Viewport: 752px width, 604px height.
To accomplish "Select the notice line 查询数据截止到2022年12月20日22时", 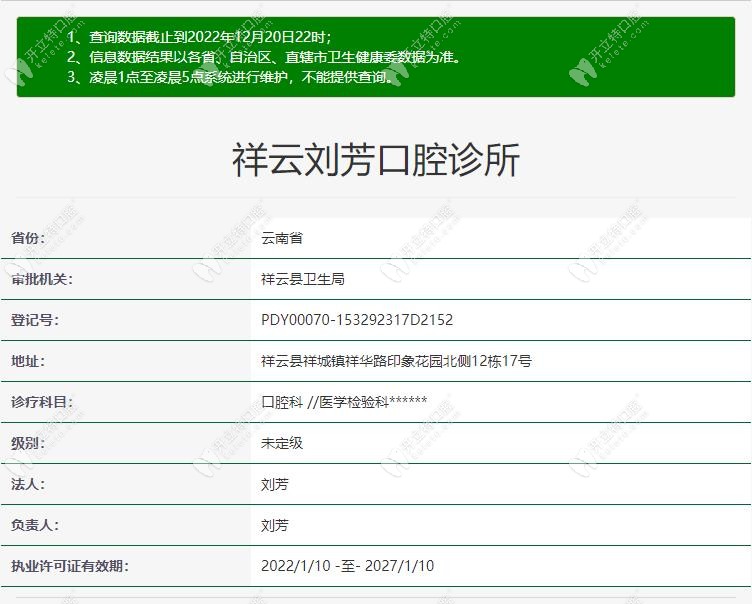I will click(x=199, y=37).
